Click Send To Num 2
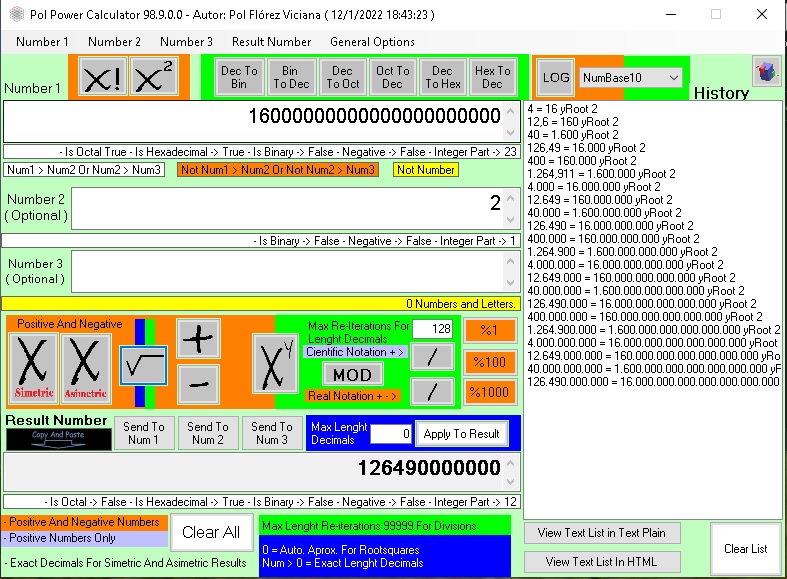The width and height of the screenshot is (787, 579). coord(208,433)
